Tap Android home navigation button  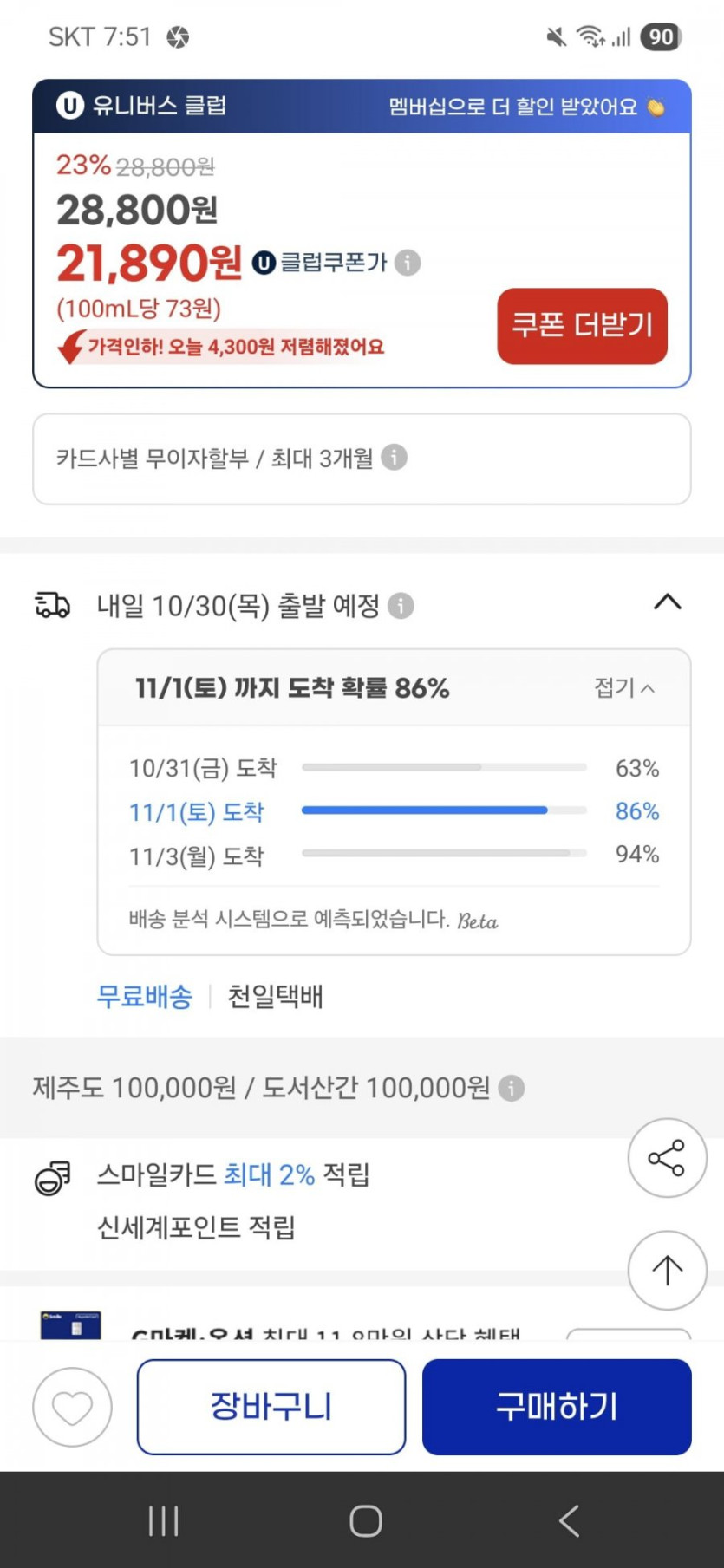[x=365, y=1520]
